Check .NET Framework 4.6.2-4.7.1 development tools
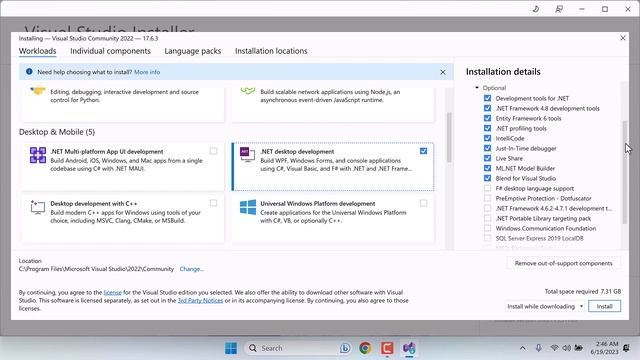 tap(487, 208)
